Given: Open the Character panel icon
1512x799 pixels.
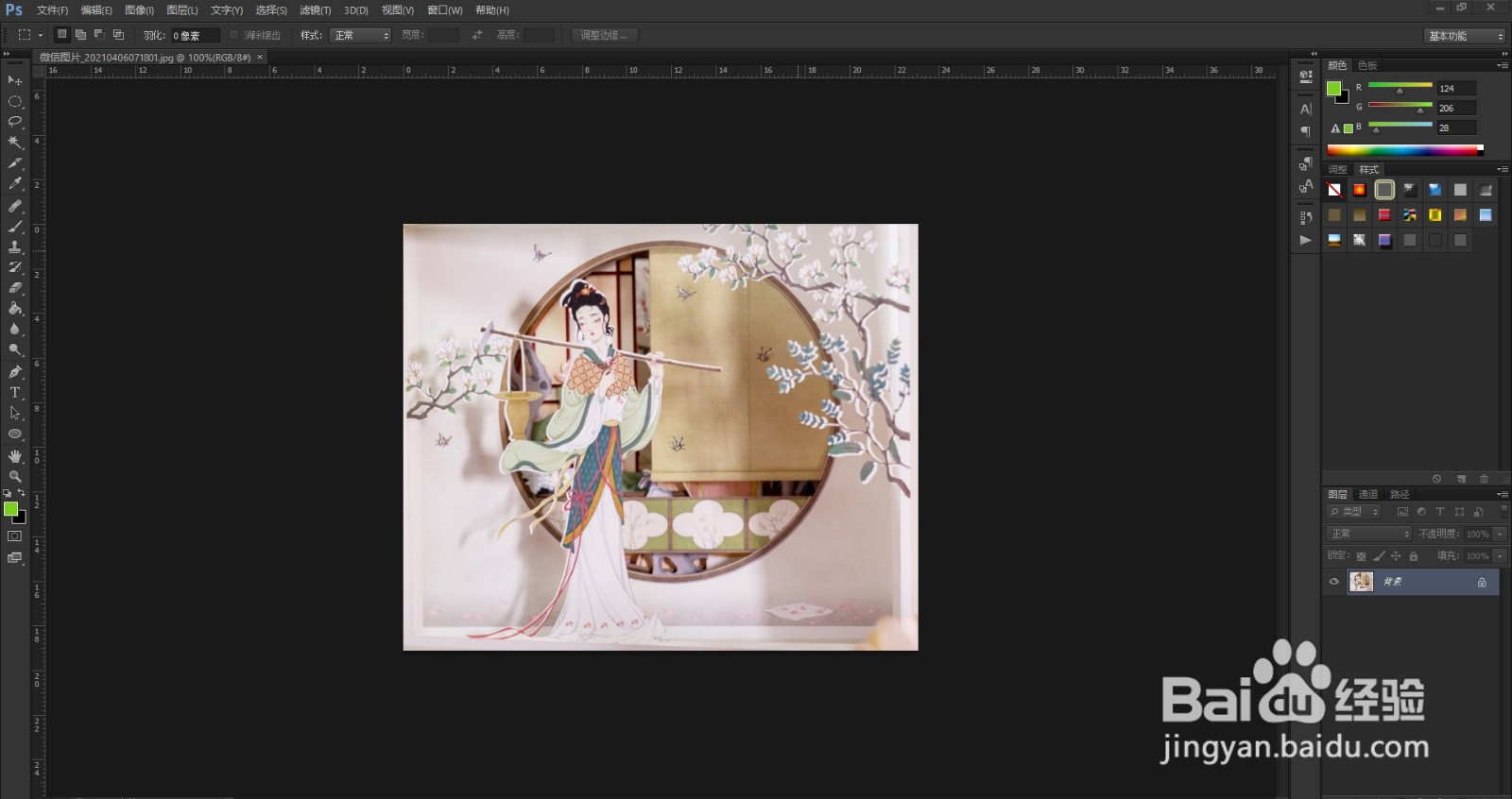Looking at the screenshot, I should point(1306,109).
